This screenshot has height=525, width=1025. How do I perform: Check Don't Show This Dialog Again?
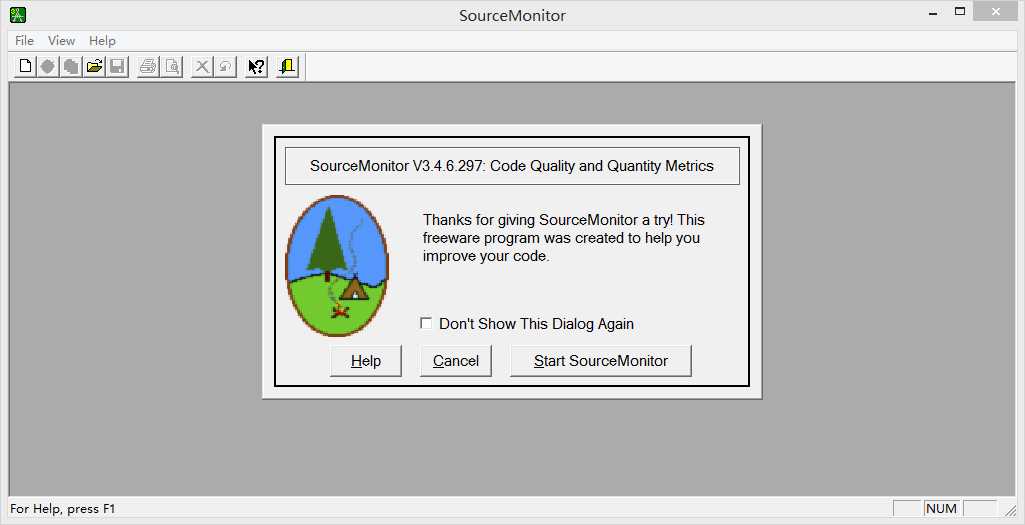pyautogui.click(x=426, y=323)
